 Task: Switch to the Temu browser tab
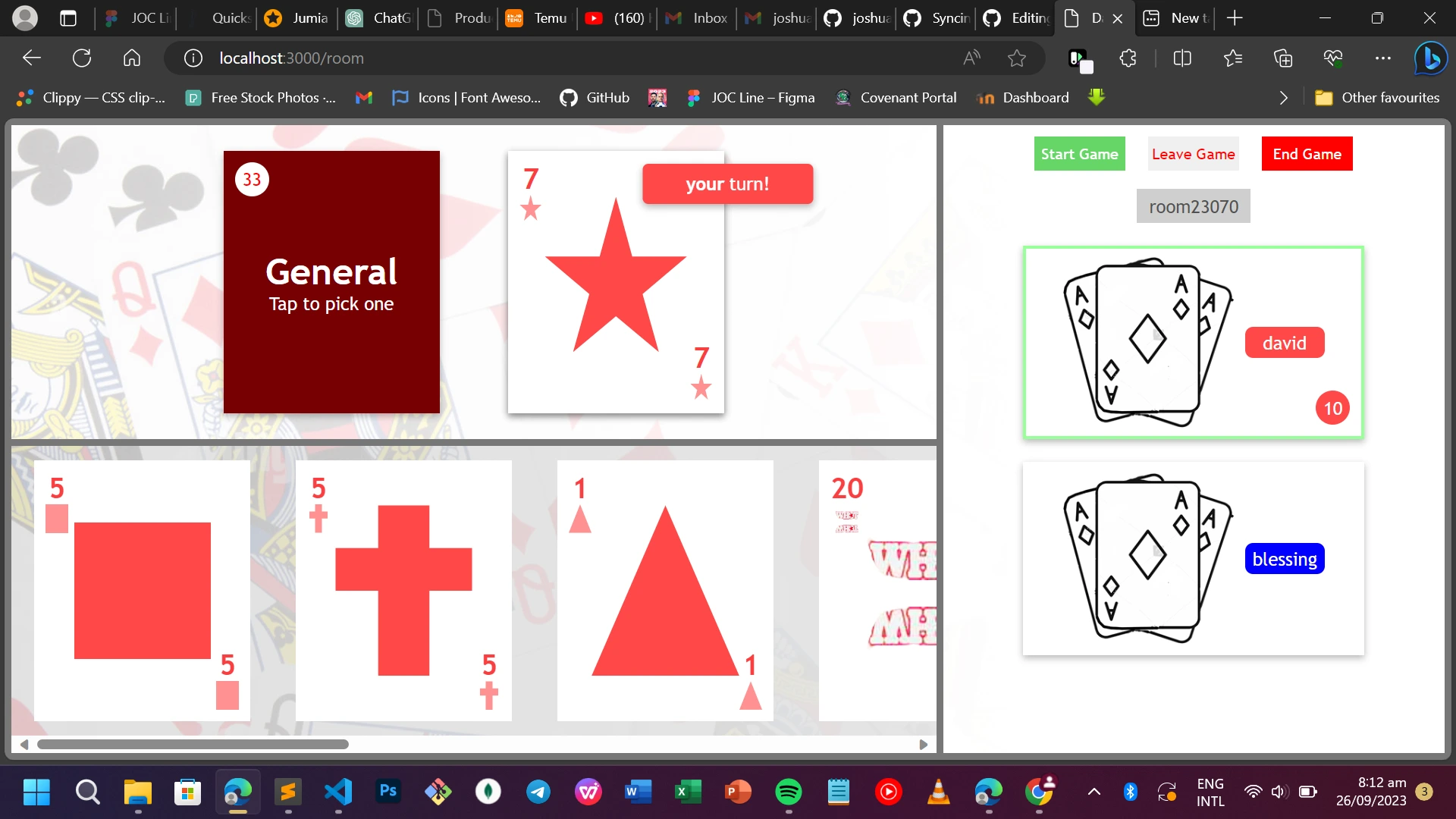pos(538,18)
